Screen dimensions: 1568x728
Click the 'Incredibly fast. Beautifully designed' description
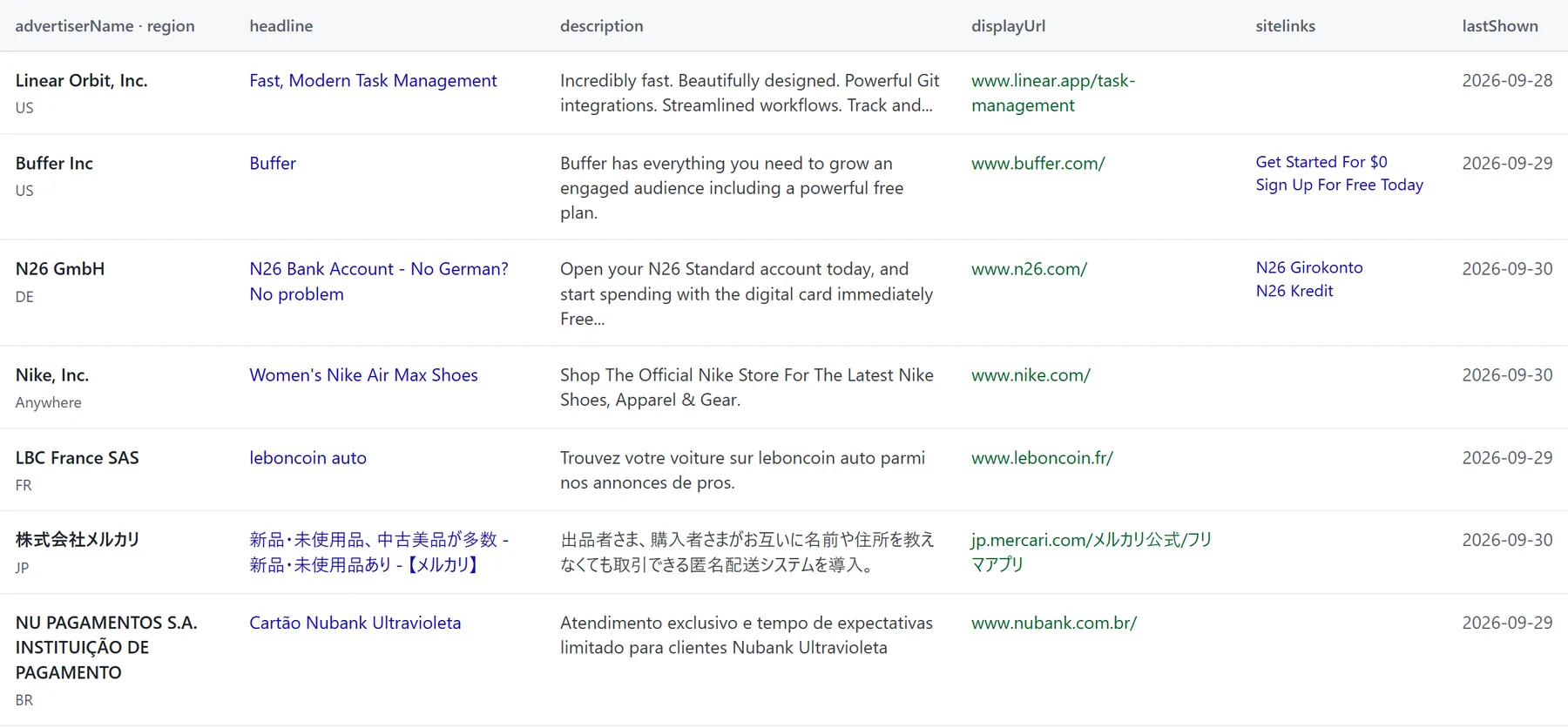(749, 93)
